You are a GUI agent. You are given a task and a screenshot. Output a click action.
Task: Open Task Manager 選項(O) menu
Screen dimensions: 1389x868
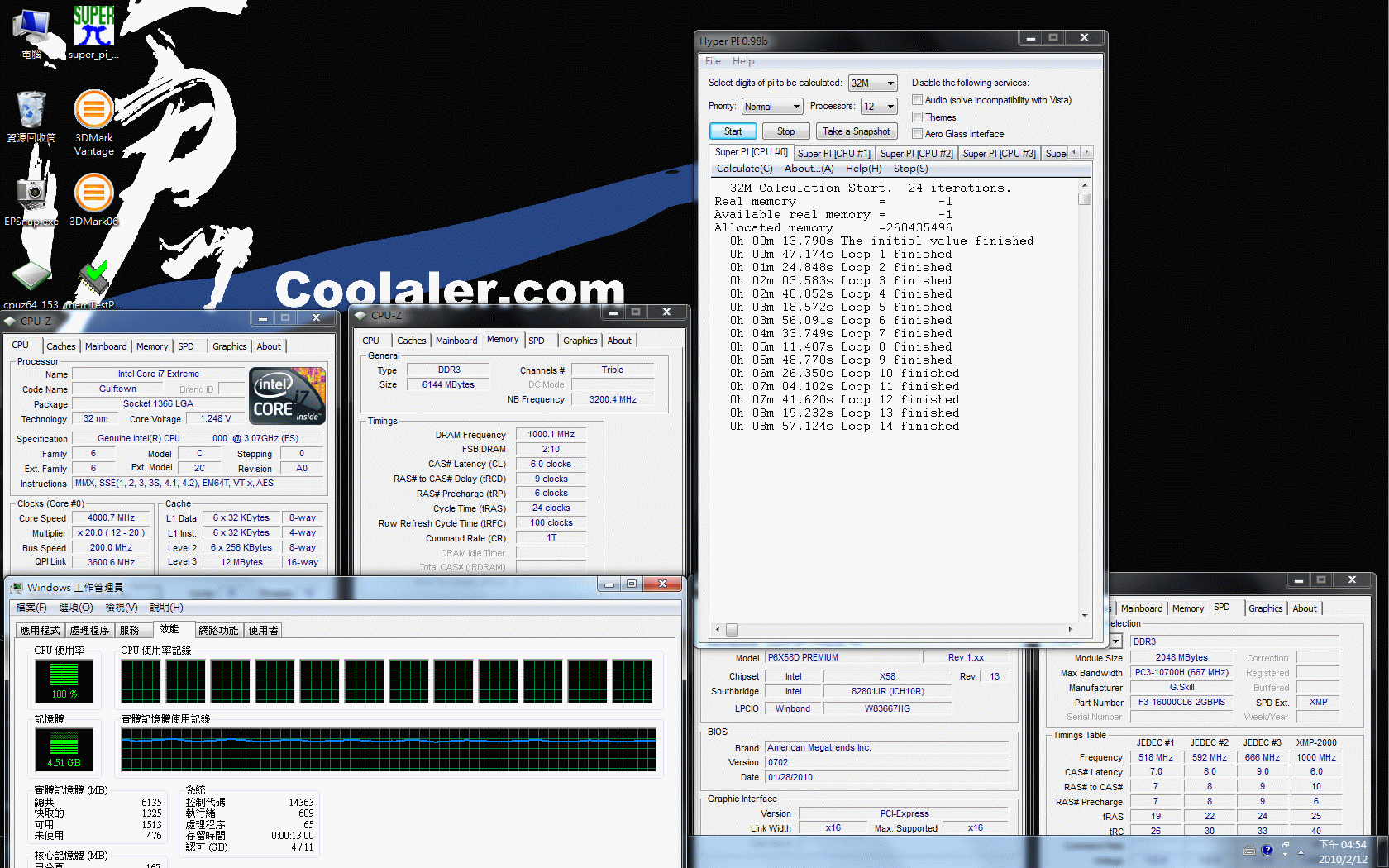pyautogui.click(x=75, y=608)
